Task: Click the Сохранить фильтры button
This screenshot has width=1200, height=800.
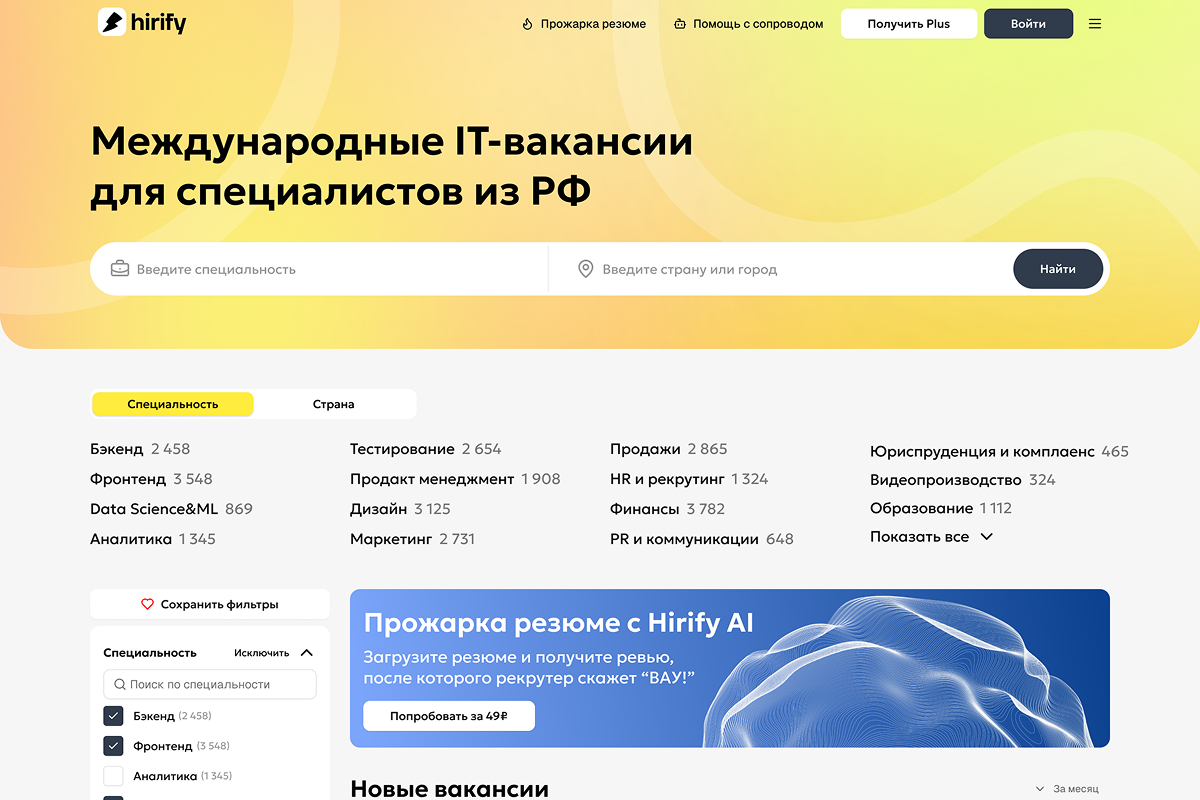Action: 210,604
